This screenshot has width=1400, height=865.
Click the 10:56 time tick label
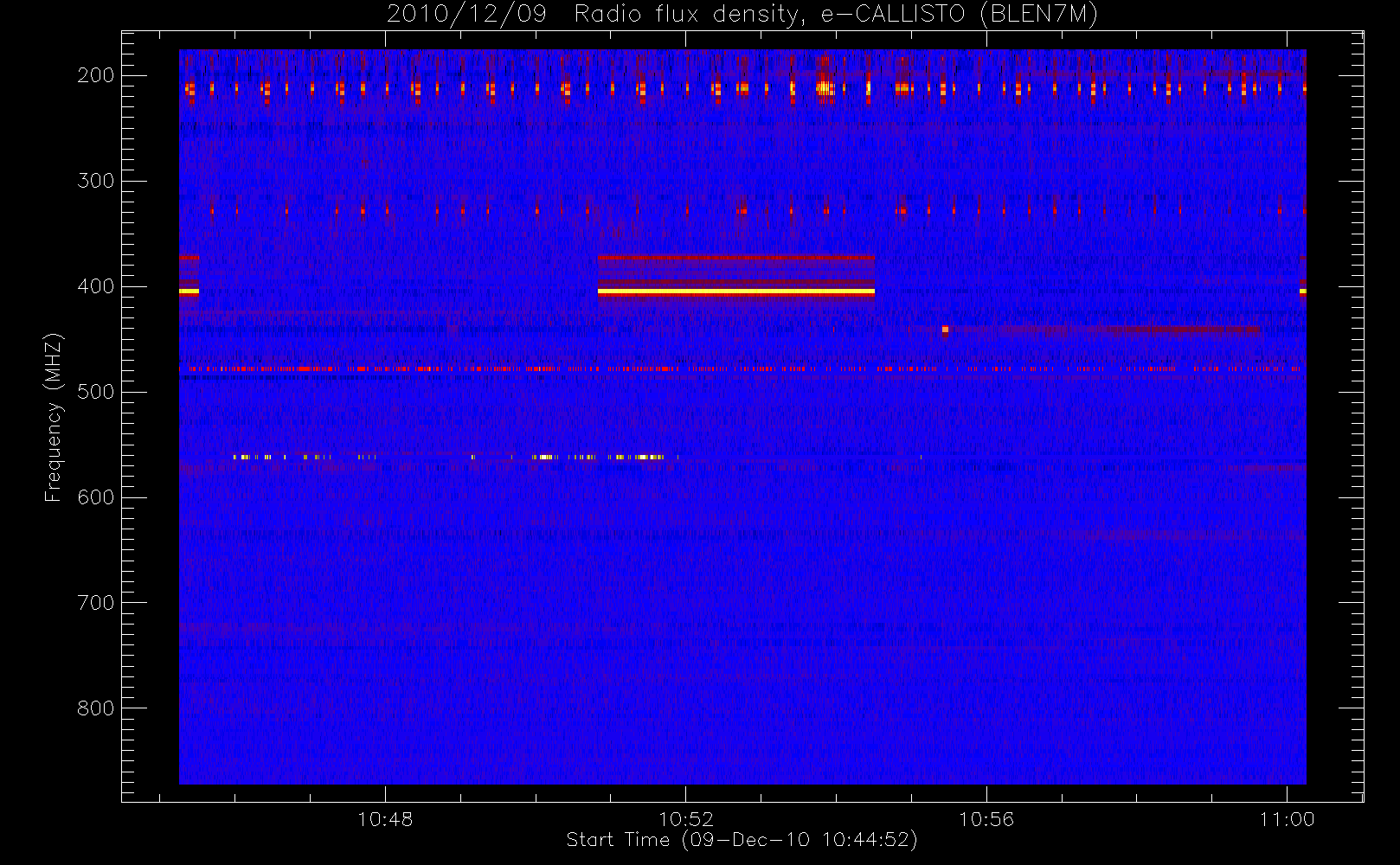(x=986, y=819)
